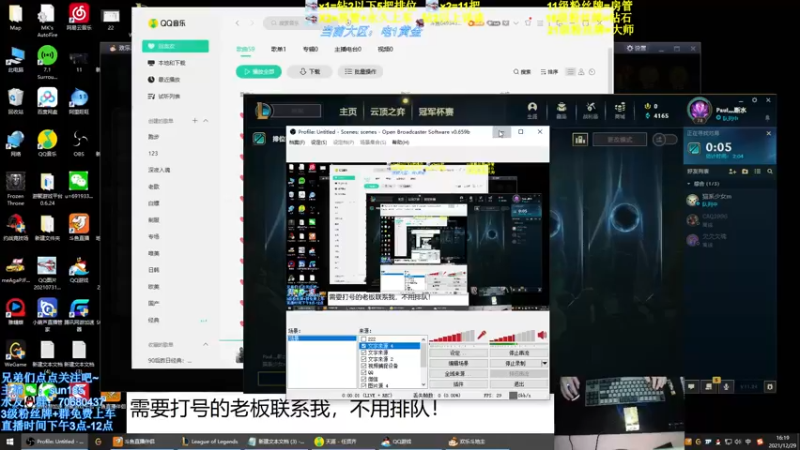This screenshot has width=800, height=450.
Task: Click the add-friend icon in League friends list
Action: click(732, 171)
